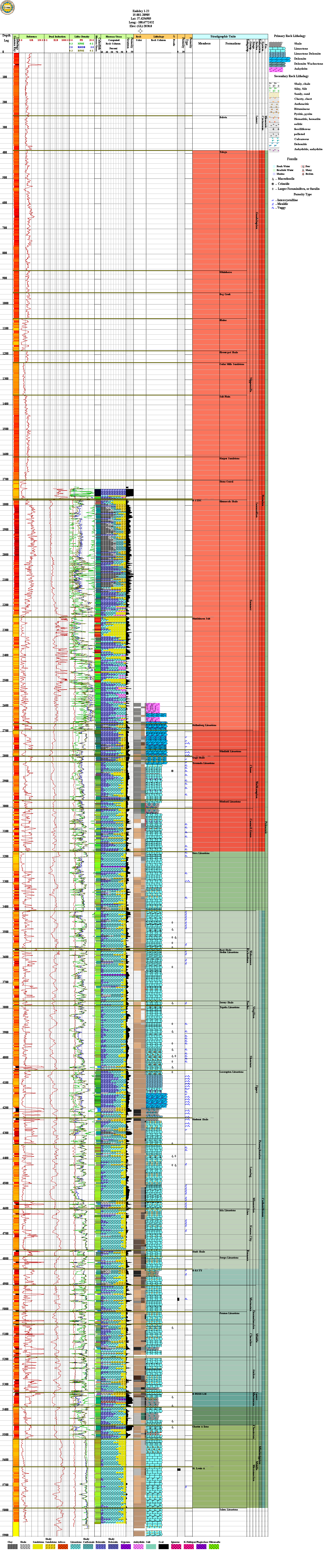Image resolution: width=327 pixels, height=1568 pixels.
Task: Click the 'Members' column header
Action: tap(205, 44)
